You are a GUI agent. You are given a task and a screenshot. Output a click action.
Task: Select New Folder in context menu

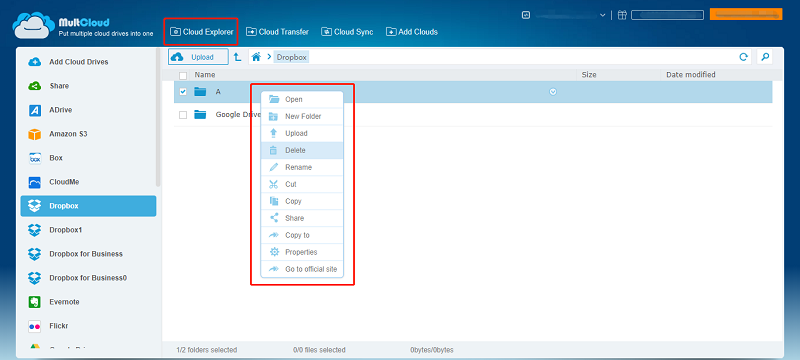click(x=302, y=116)
